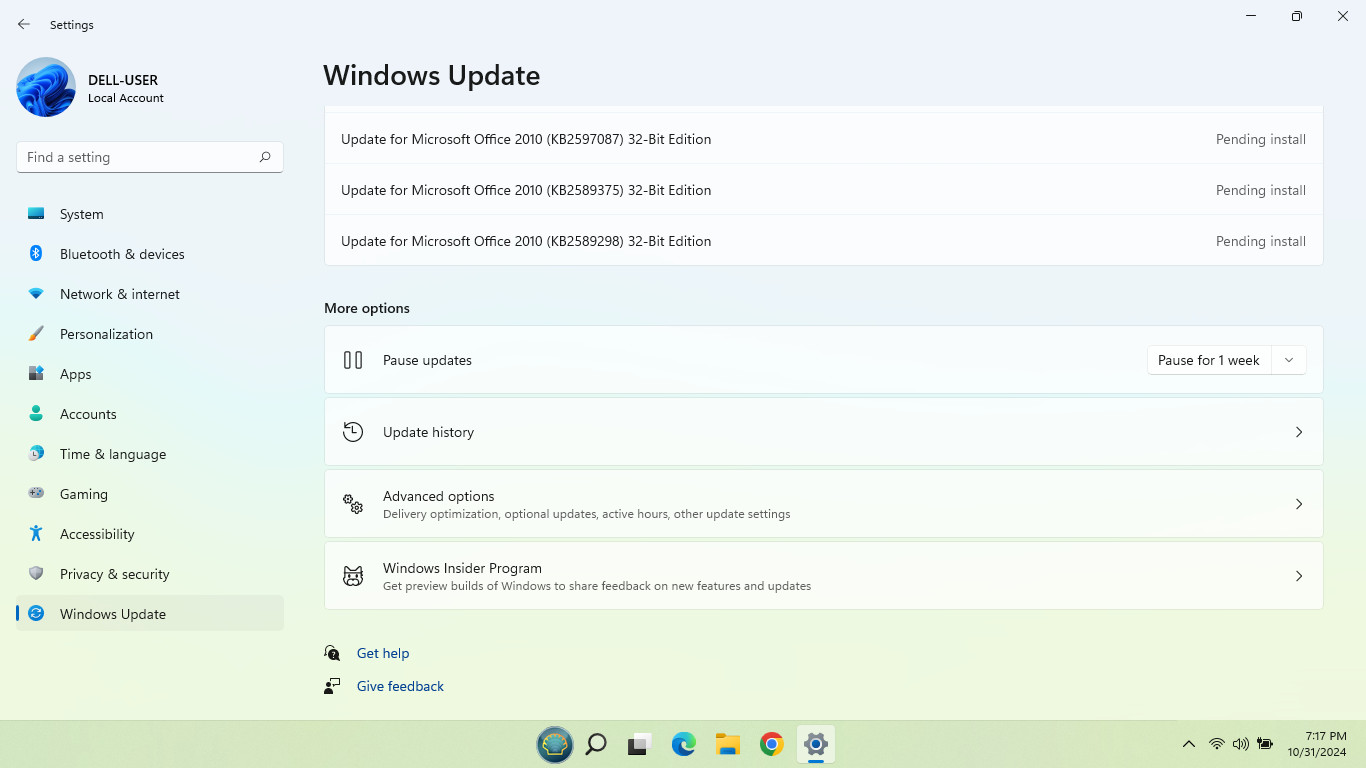Select Time & language
Image resolution: width=1366 pixels, height=768 pixels.
click(150, 454)
